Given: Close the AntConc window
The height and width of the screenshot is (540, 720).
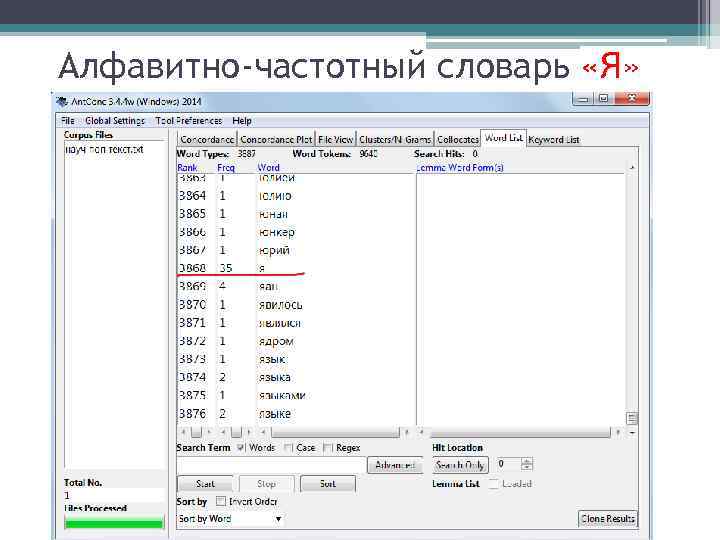Looking at the screenshot, I should tap(632, 98).
